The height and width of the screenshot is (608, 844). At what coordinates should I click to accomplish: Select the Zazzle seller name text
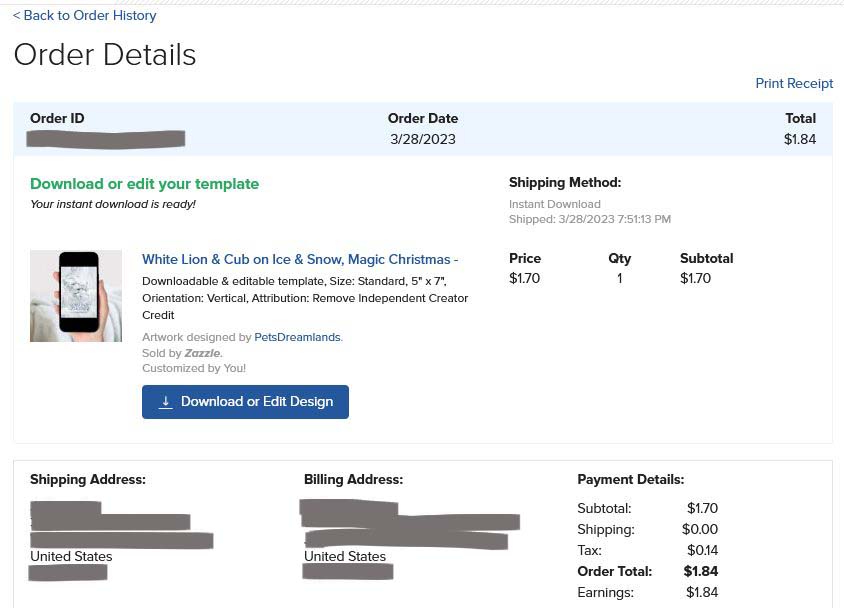(x=202, y=354)
